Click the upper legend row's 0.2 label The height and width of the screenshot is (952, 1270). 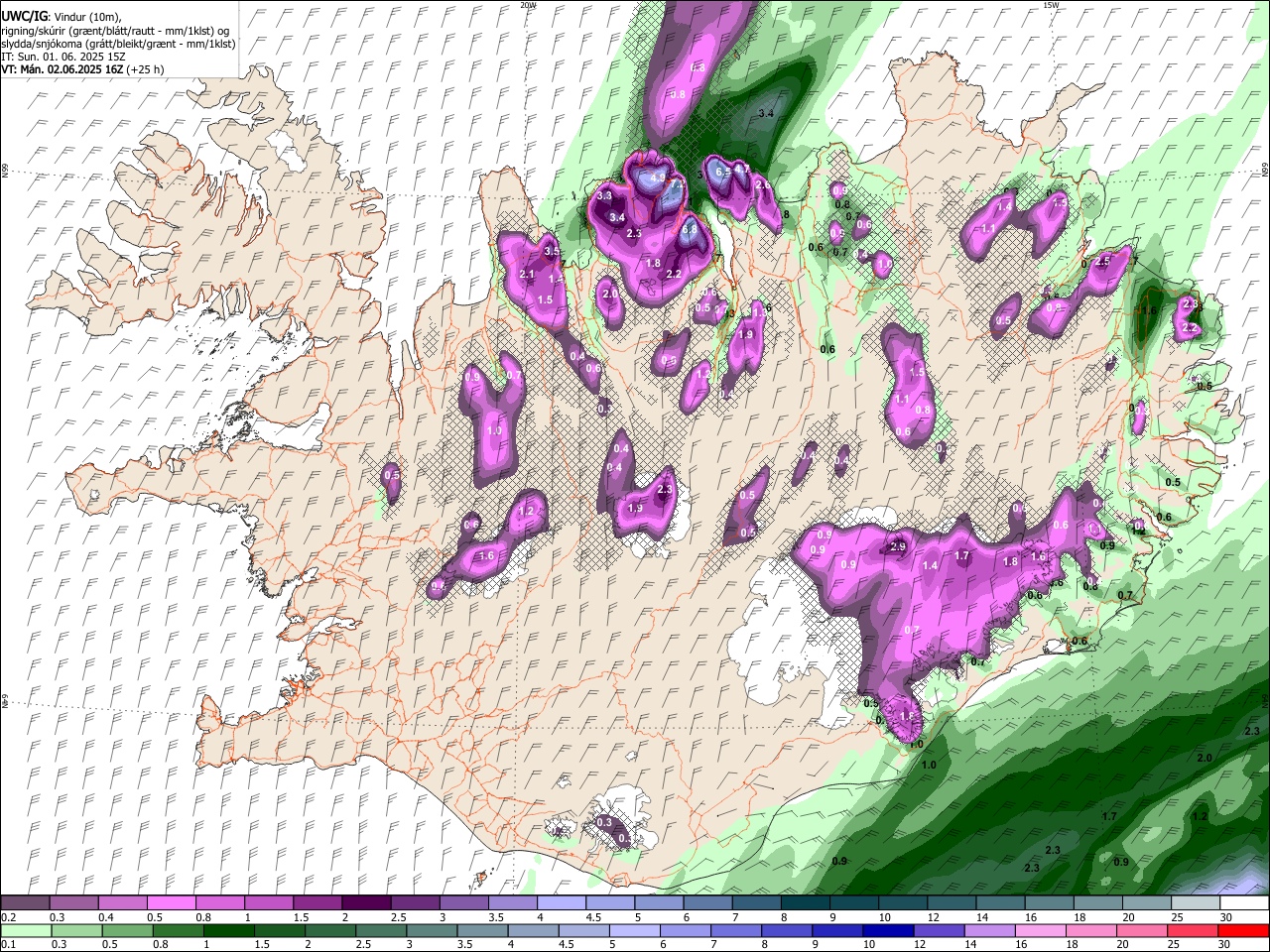point(8,917)
